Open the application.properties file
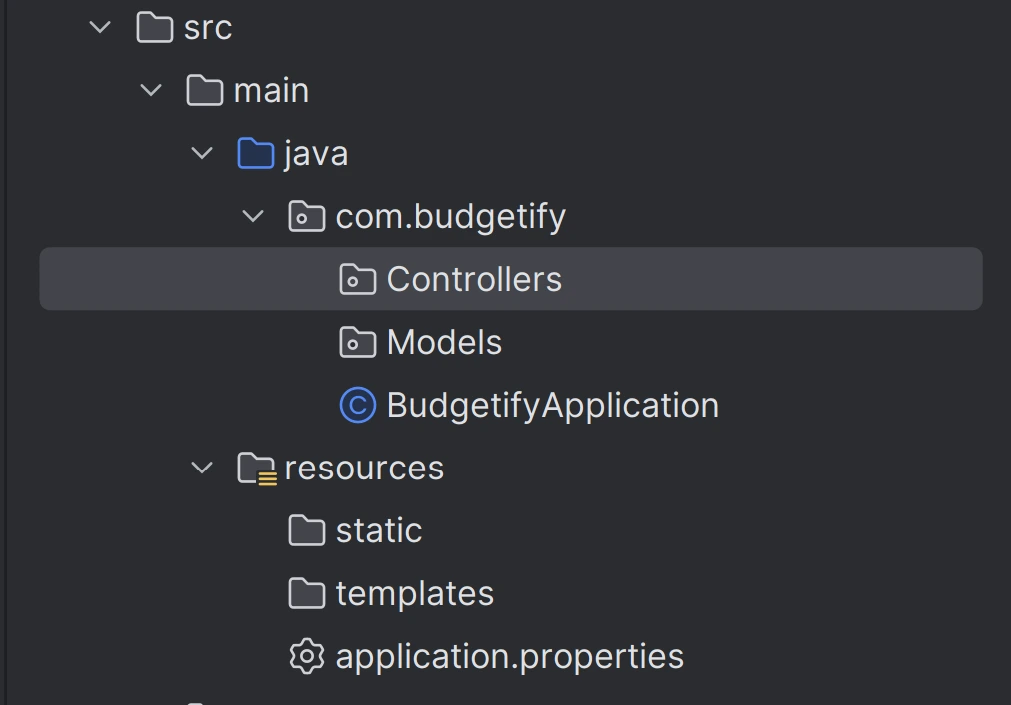The width and height of the screenshot is (1011, 705). 510,656
